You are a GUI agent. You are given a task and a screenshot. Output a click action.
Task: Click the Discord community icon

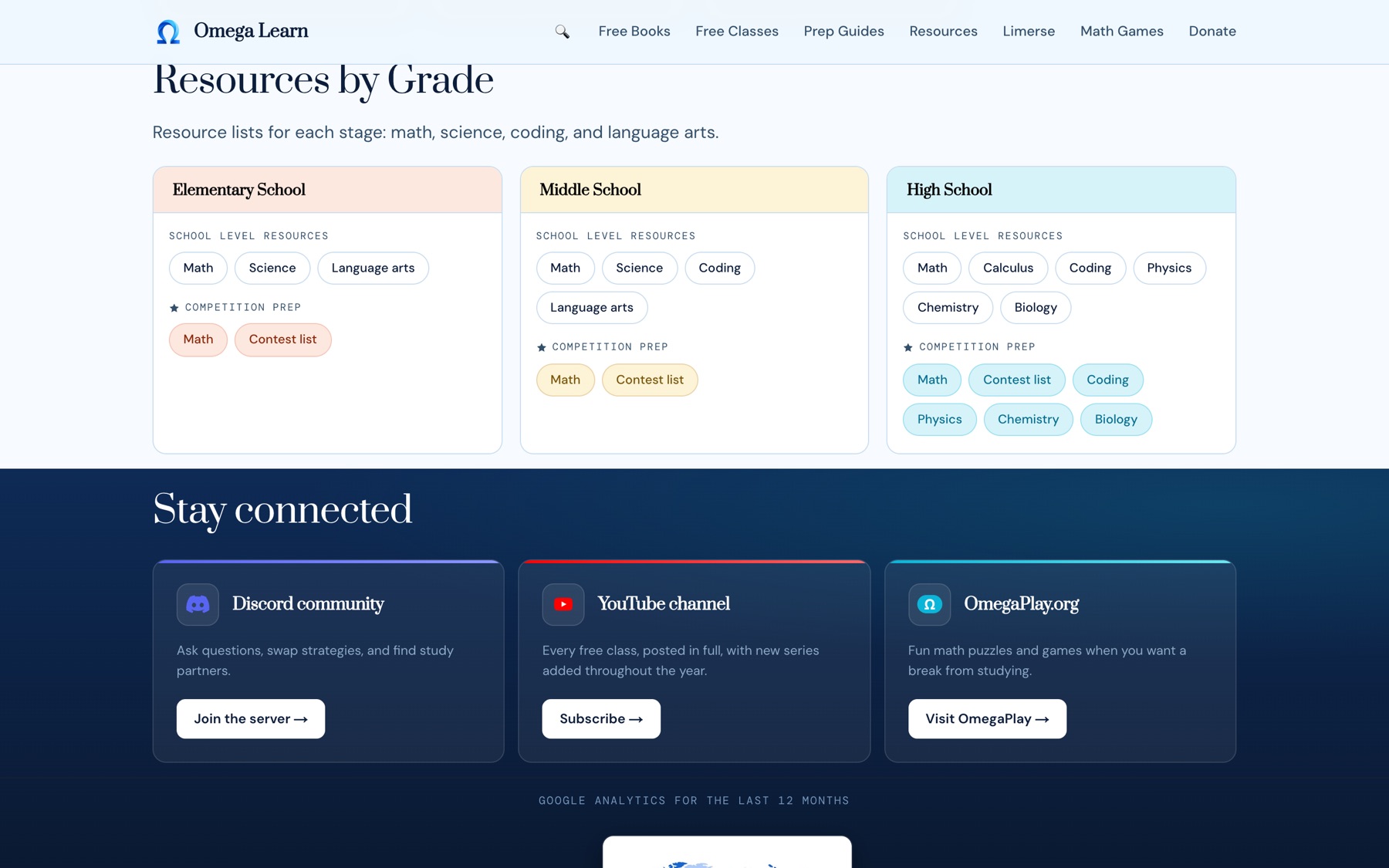pos(198,604)
